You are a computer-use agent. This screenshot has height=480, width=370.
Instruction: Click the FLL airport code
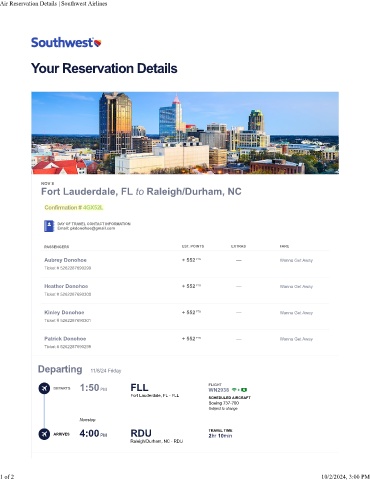(139, 388)
